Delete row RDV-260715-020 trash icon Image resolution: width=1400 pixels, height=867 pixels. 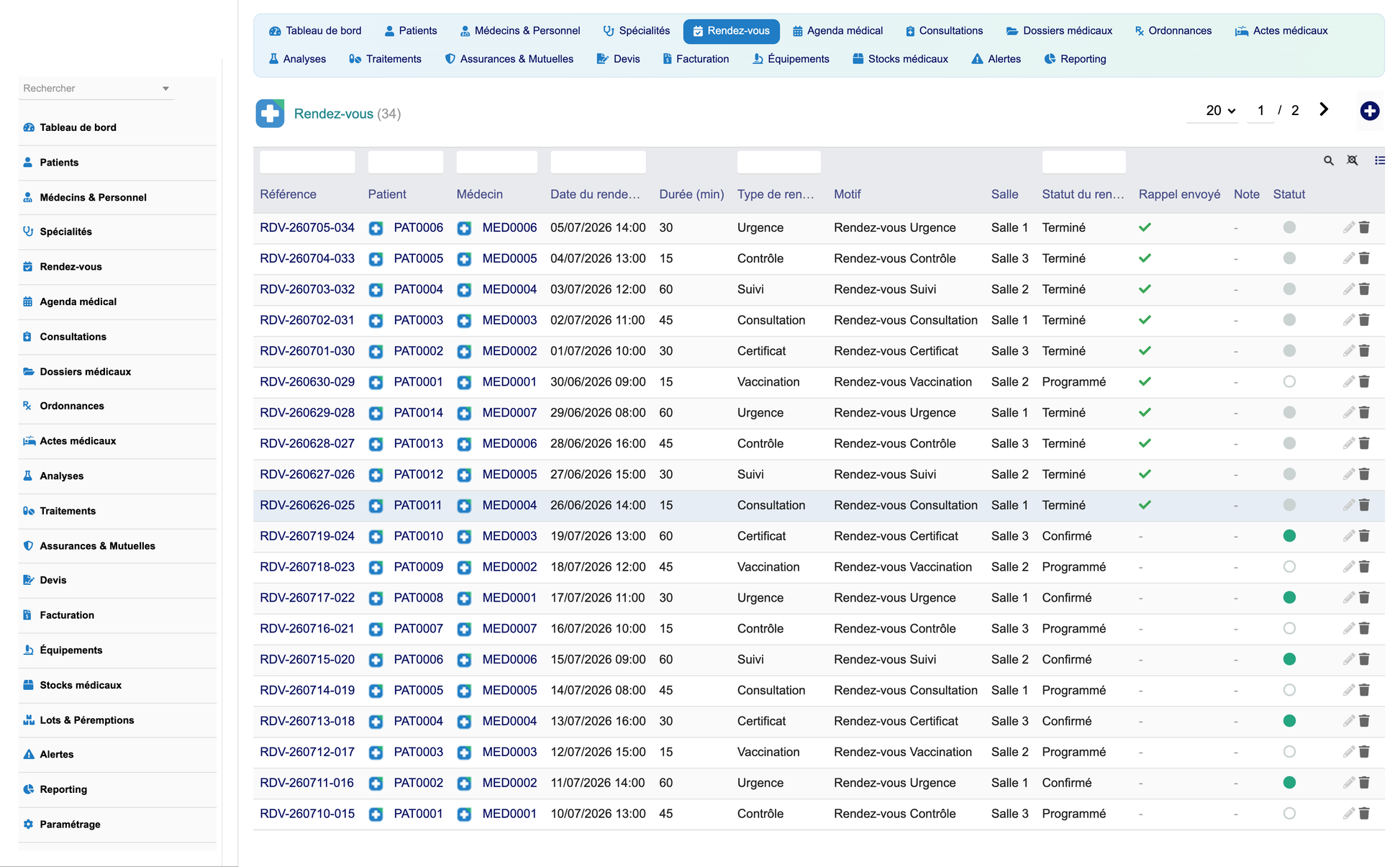(1364, 660)
